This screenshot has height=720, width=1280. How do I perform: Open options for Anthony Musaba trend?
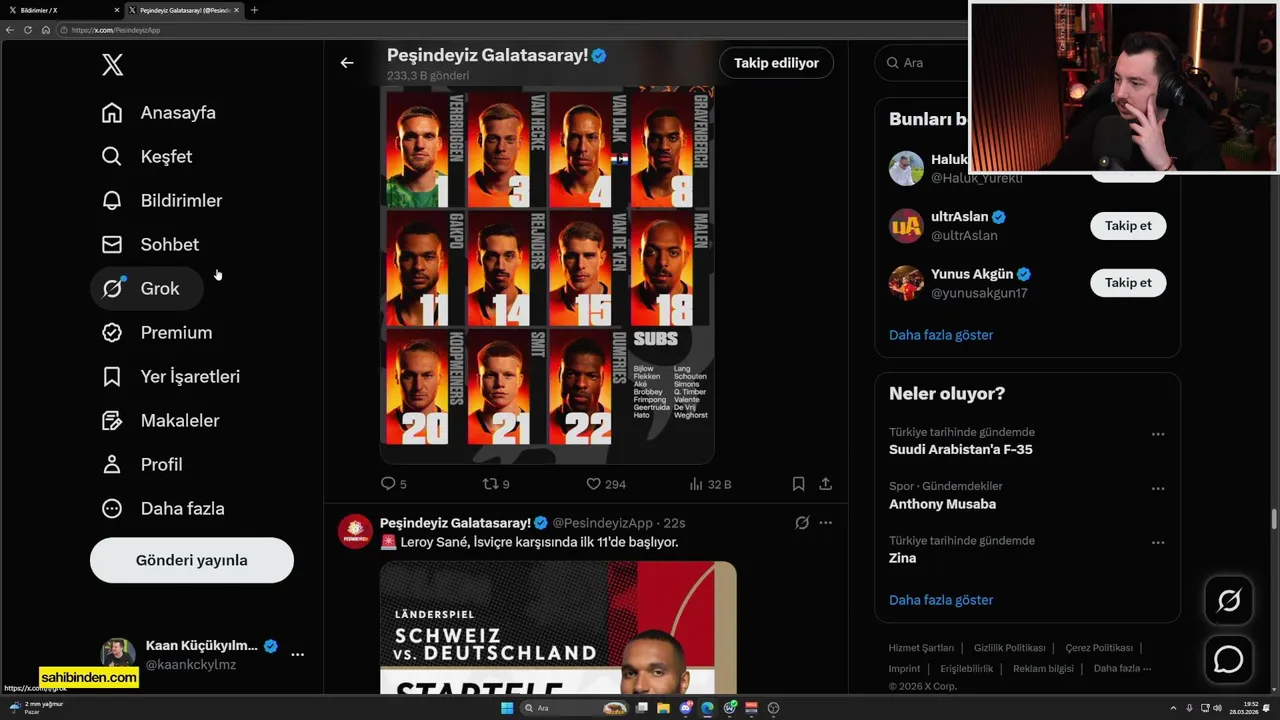[x=1158, y=489]
